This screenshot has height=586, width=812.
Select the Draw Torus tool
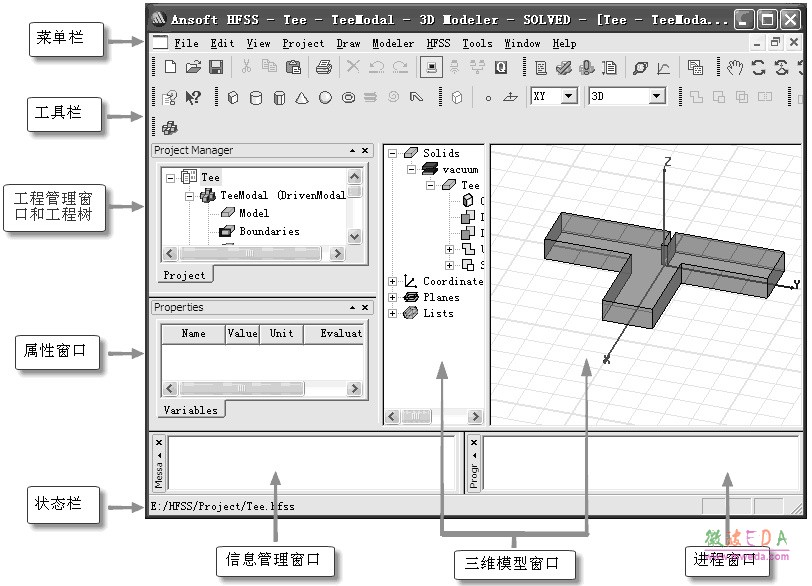point(349,97)
